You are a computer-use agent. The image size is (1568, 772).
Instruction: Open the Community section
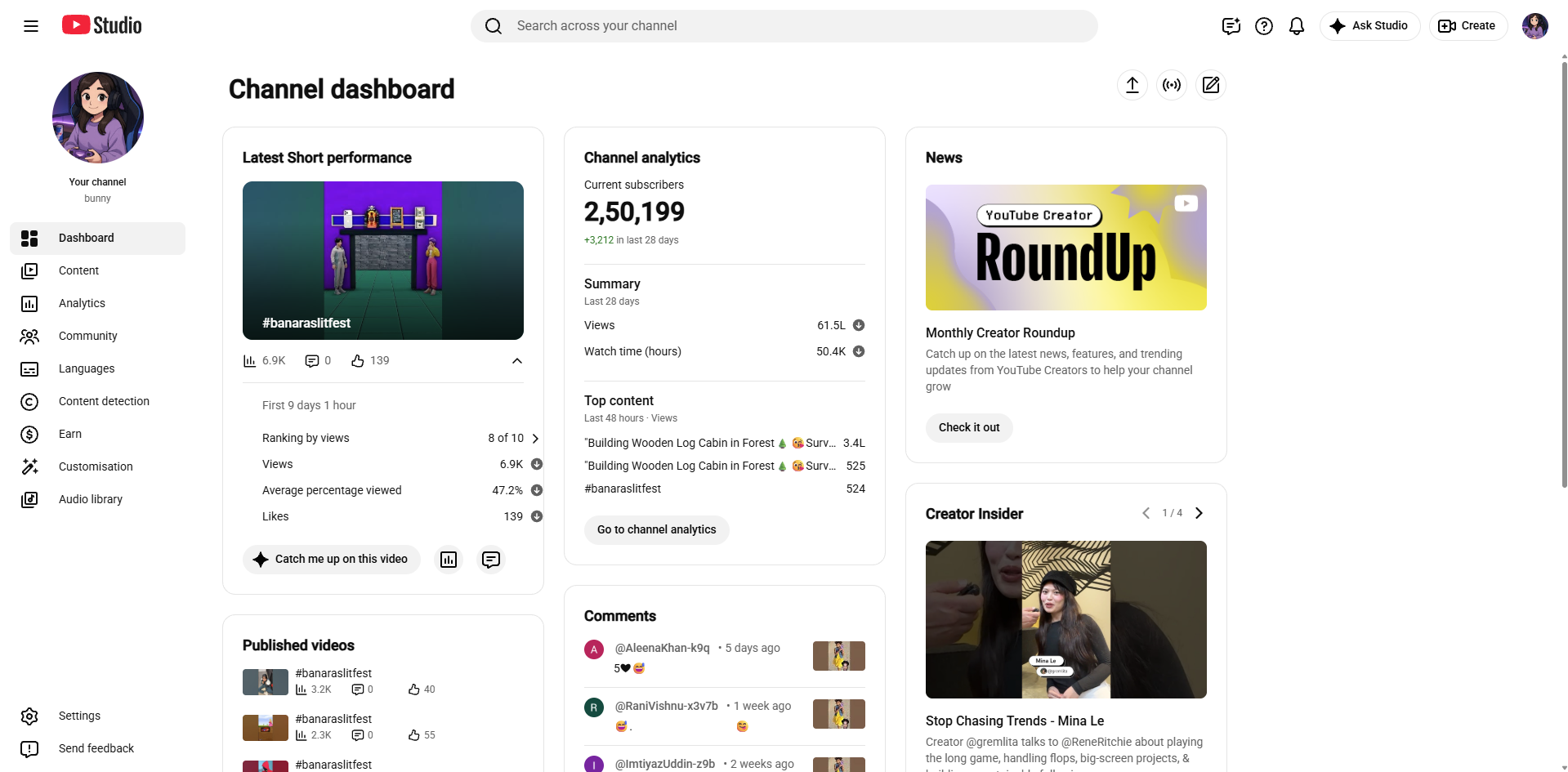tap(98, 337)
